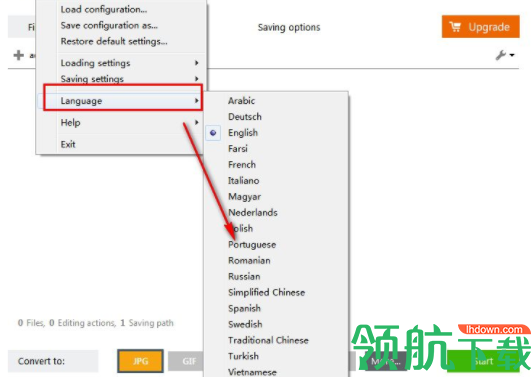Expand the Help submenu
Image resolution: width=531 pixels, height=377 pixels.
point(121,122)
